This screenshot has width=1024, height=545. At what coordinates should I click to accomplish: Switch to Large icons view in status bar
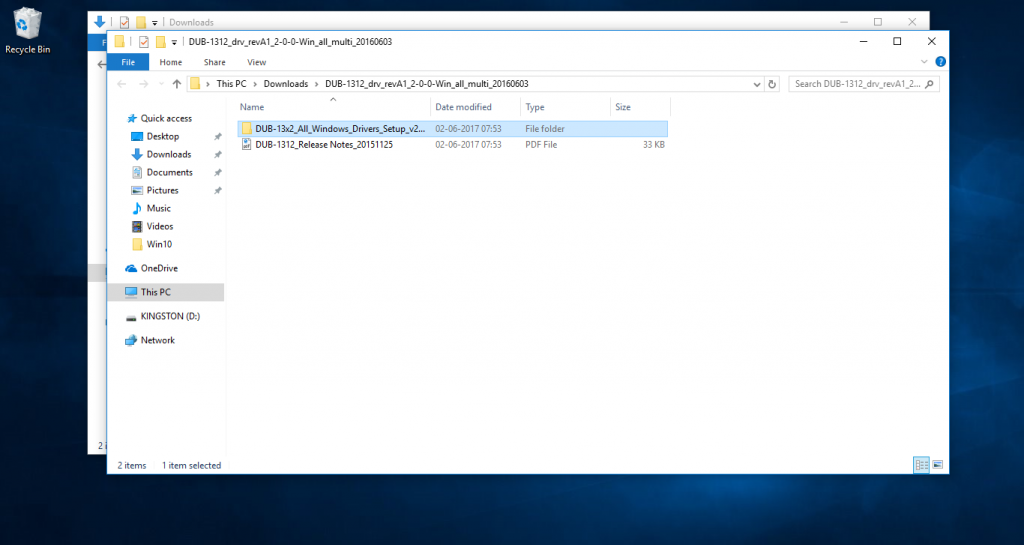[x=937, y=465]
